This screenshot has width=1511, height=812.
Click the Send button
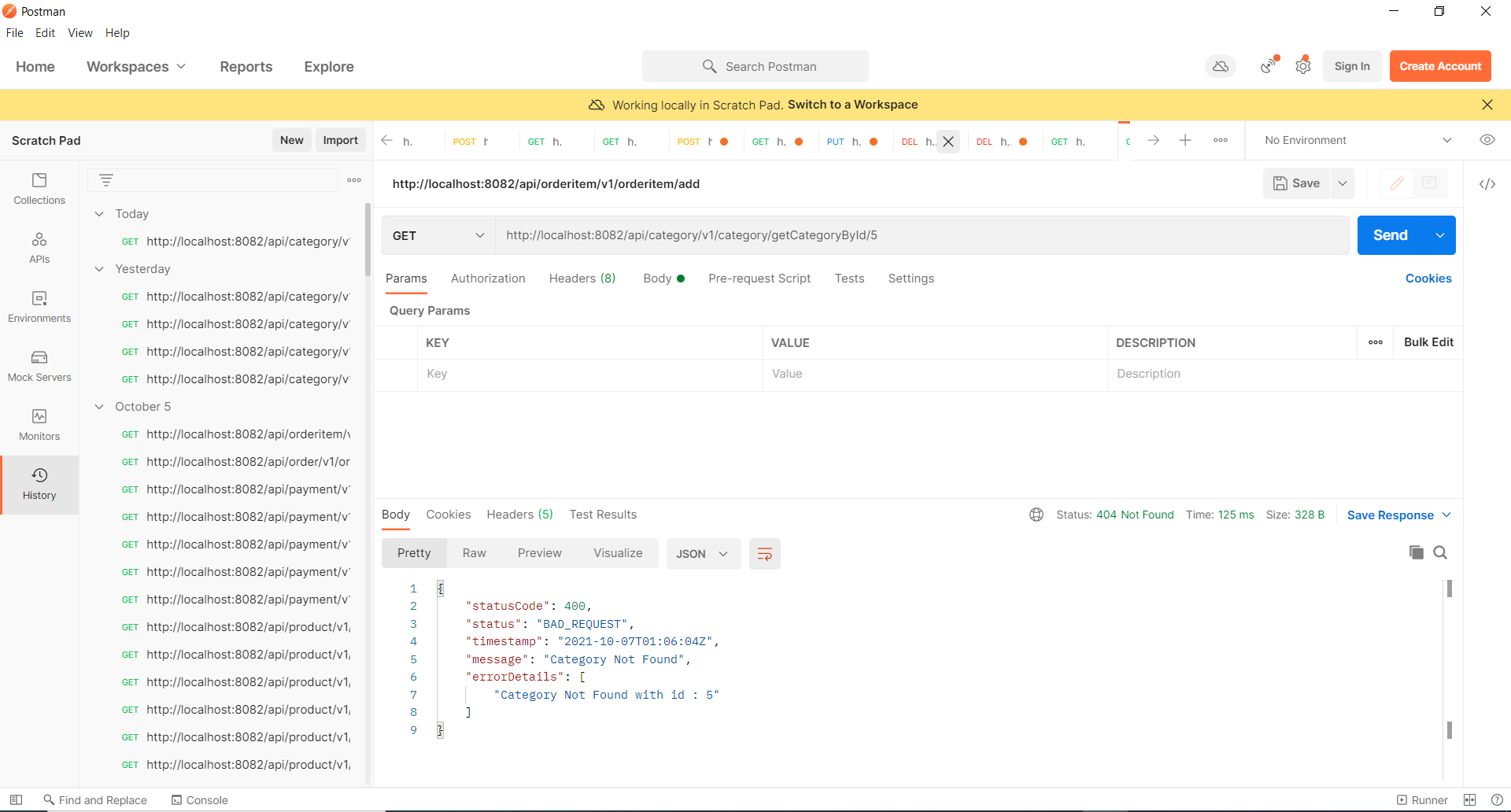coord(1391,235)
